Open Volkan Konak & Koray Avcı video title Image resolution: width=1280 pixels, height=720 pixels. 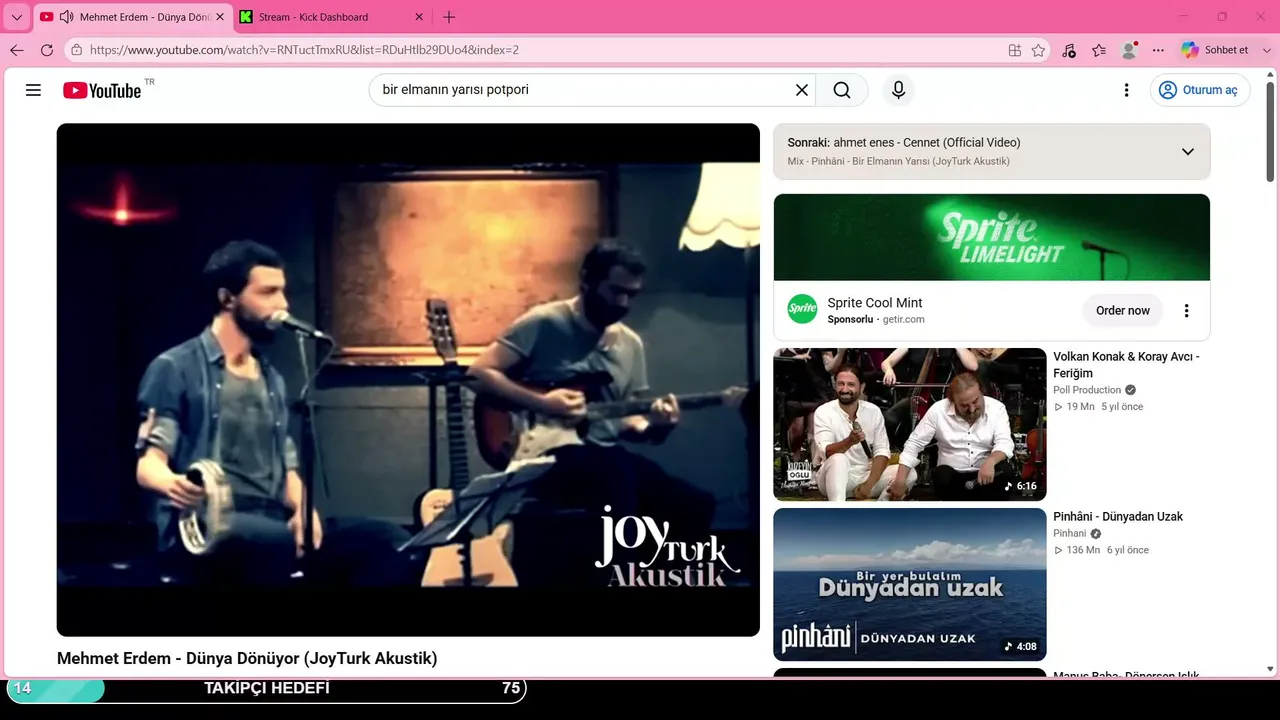click(x=1126, y=365)
